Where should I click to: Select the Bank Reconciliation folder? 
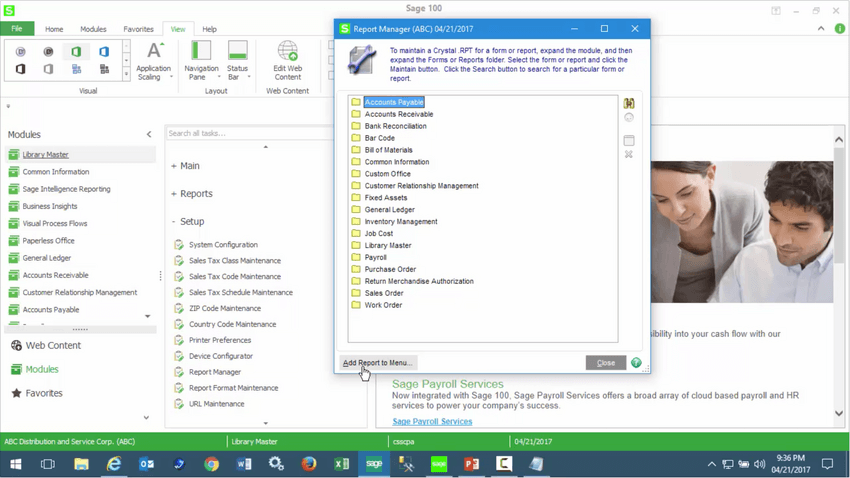(395, 126)
